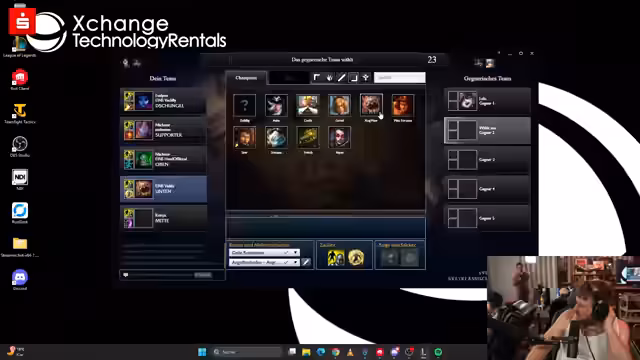Open the emote selector next to ward skin
Screen dimensions: 640x360
pos(410,258)
